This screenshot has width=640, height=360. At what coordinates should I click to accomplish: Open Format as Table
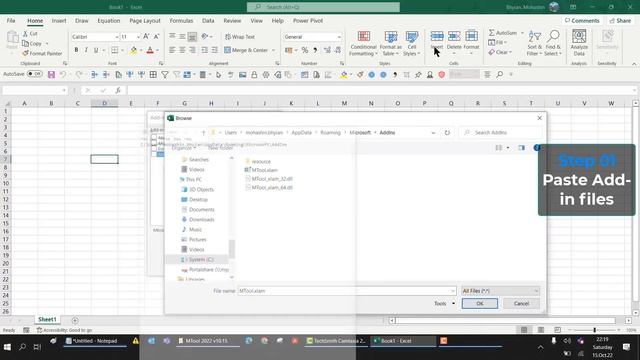pos(391,43)
